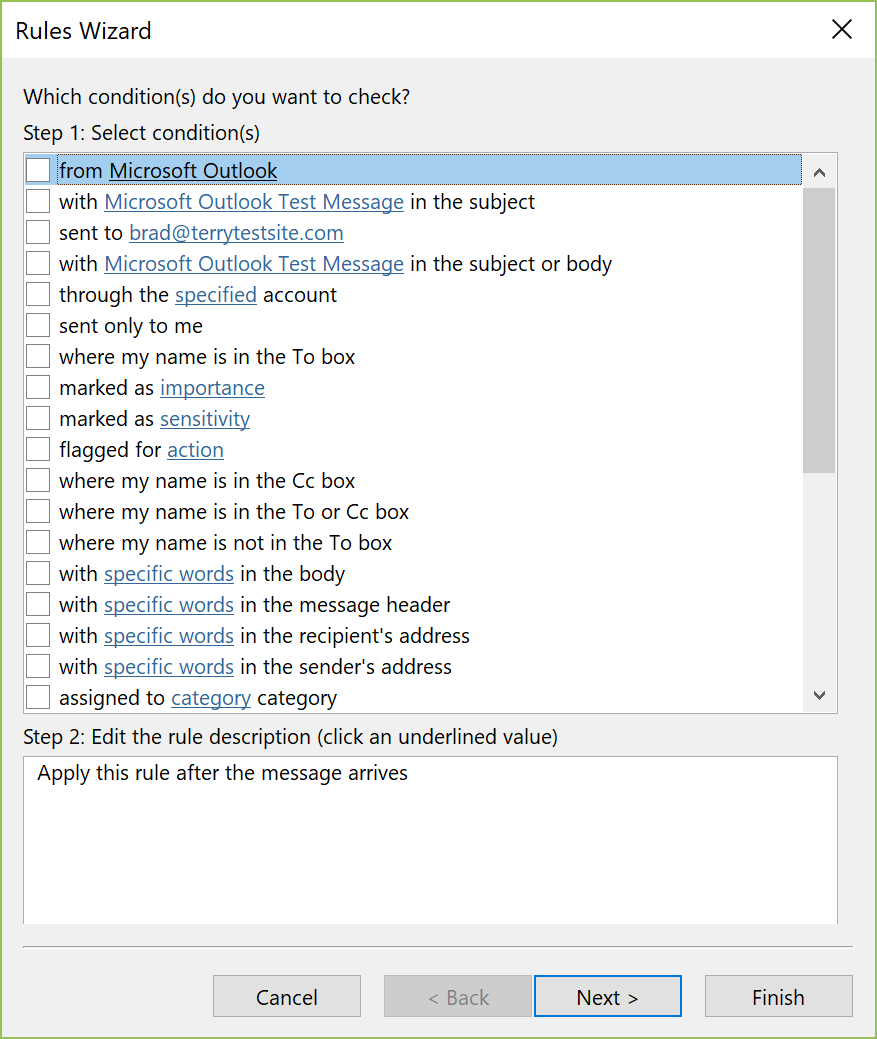The height and width of the screenshot is (1039, 877).
Task: Open the brad@terrytestsite.com recipient link
Action: tap(236, 233)
